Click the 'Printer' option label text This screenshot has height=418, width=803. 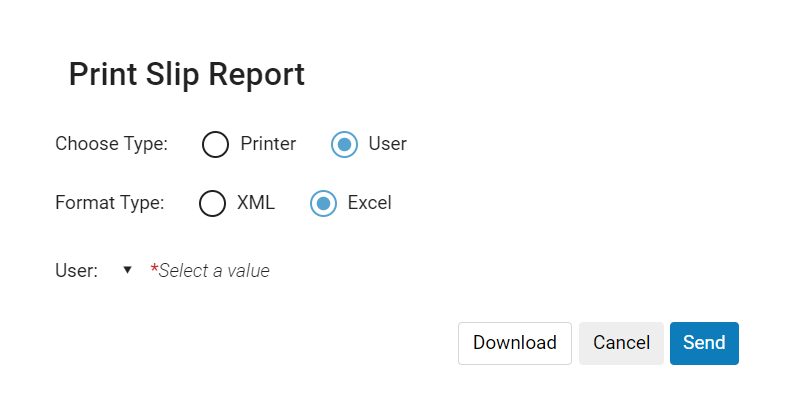[268, 144]
